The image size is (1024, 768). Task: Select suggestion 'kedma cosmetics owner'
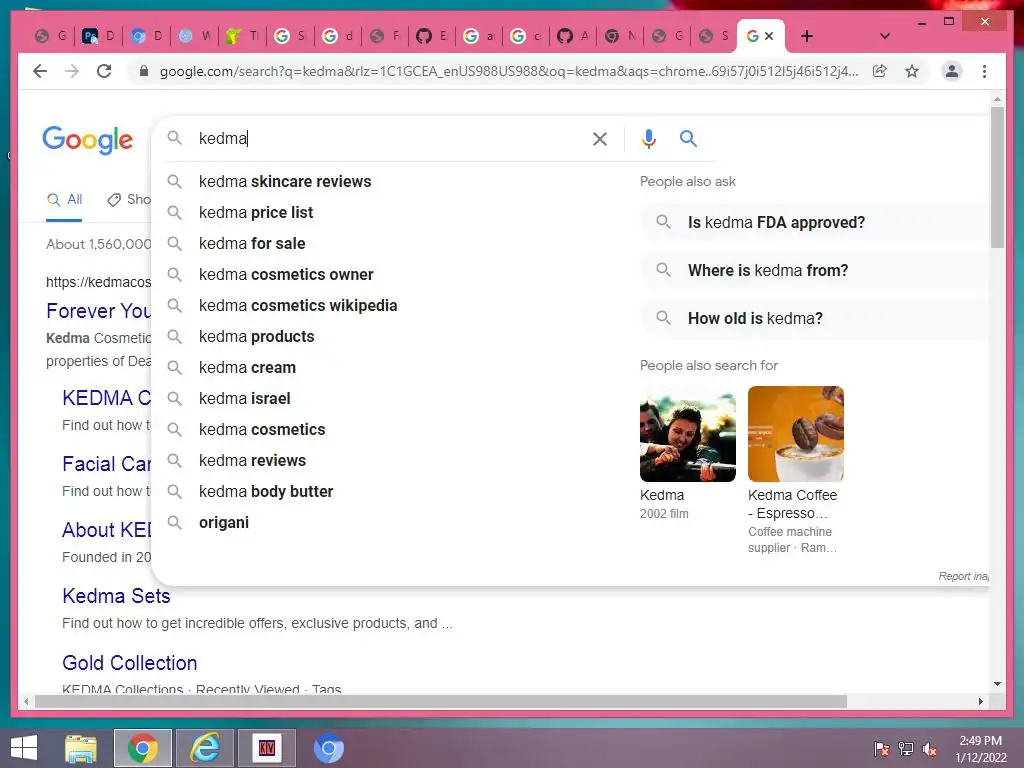pyautogui.click(x=286, y=274)
